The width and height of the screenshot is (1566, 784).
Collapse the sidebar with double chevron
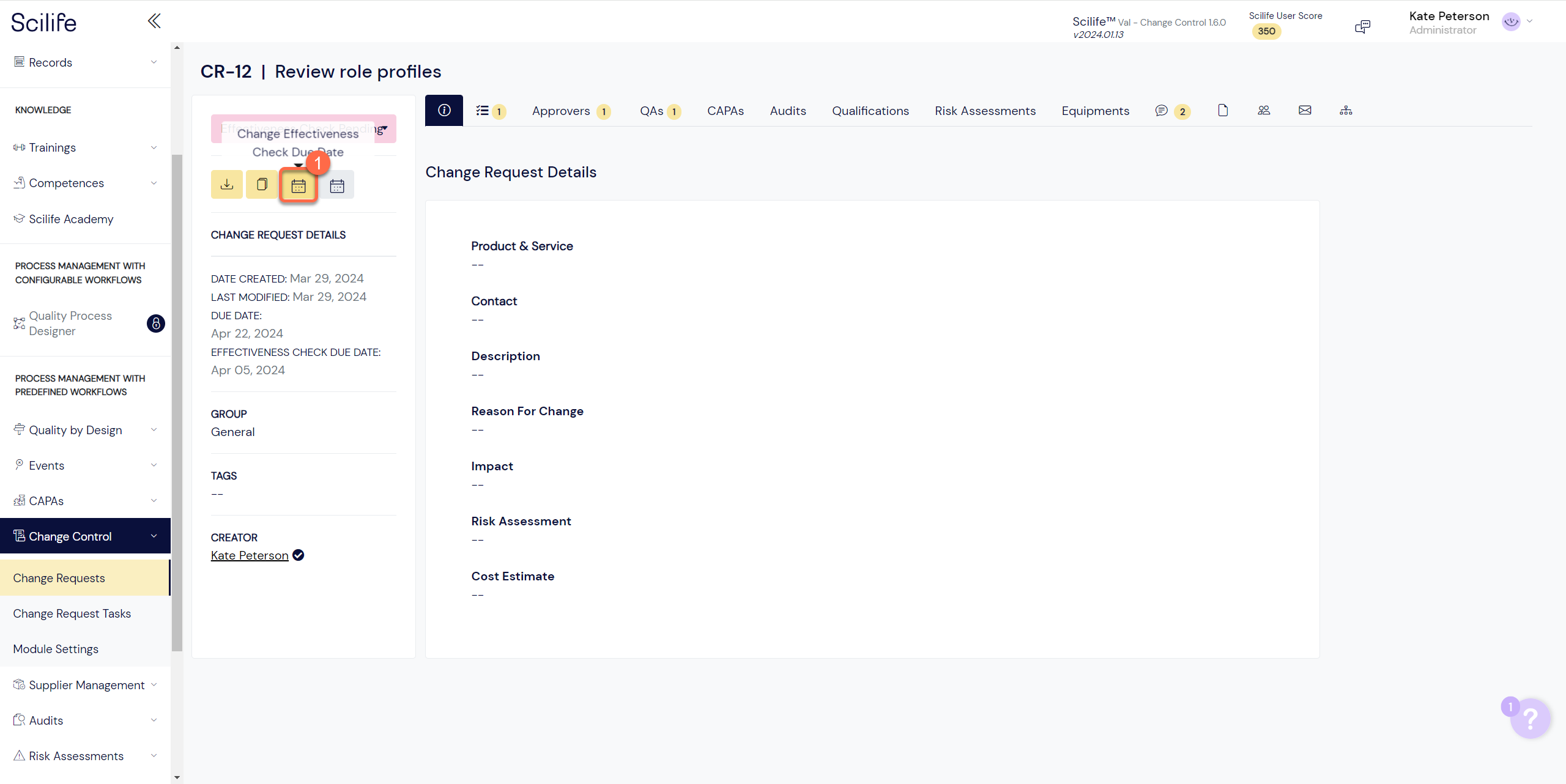pos(154,21)
